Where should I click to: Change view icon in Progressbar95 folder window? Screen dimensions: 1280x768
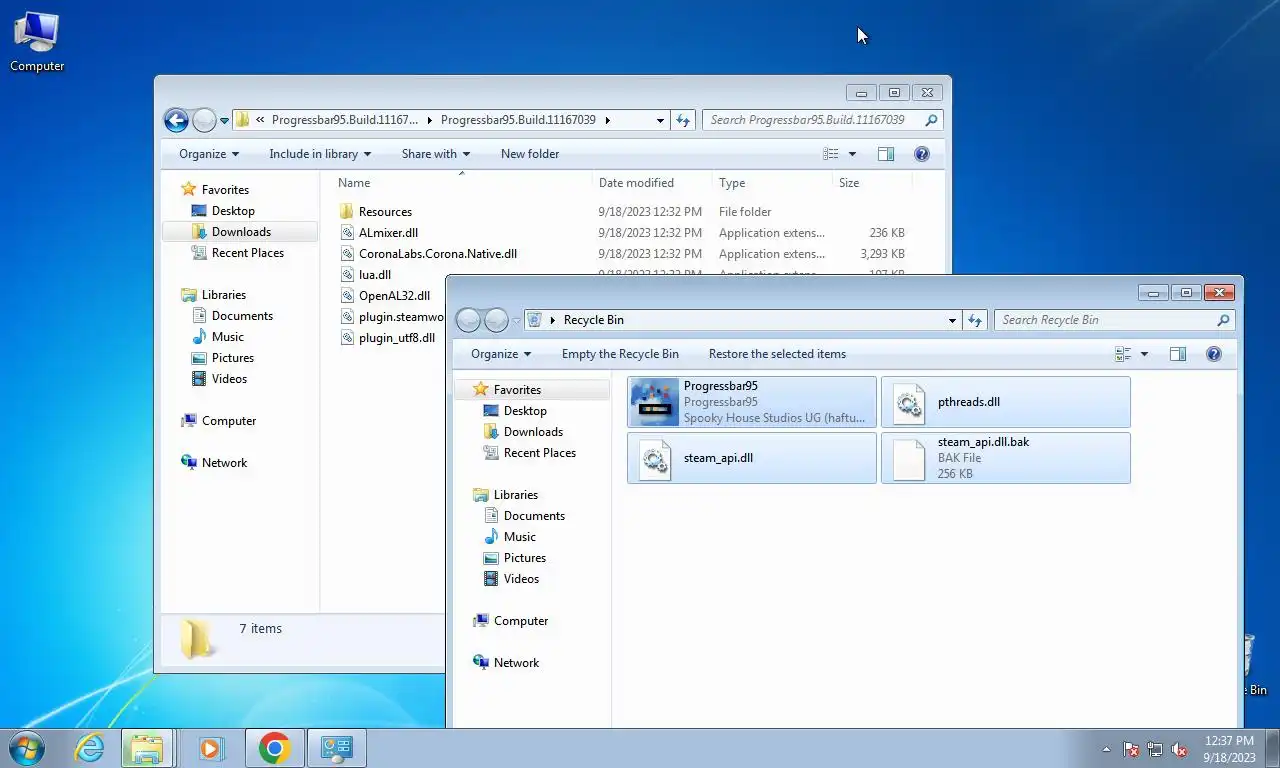pos(831,154)
